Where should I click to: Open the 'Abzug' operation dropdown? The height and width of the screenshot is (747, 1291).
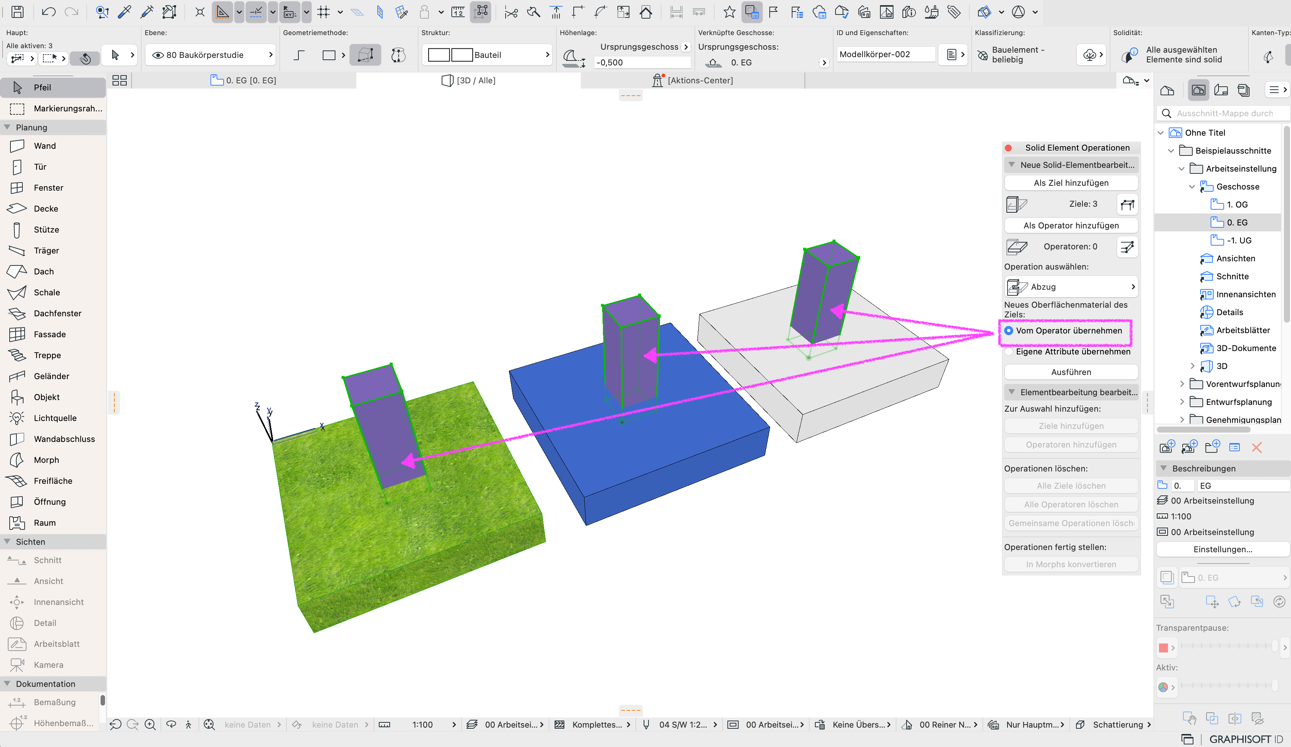[x=1071, y=287]
